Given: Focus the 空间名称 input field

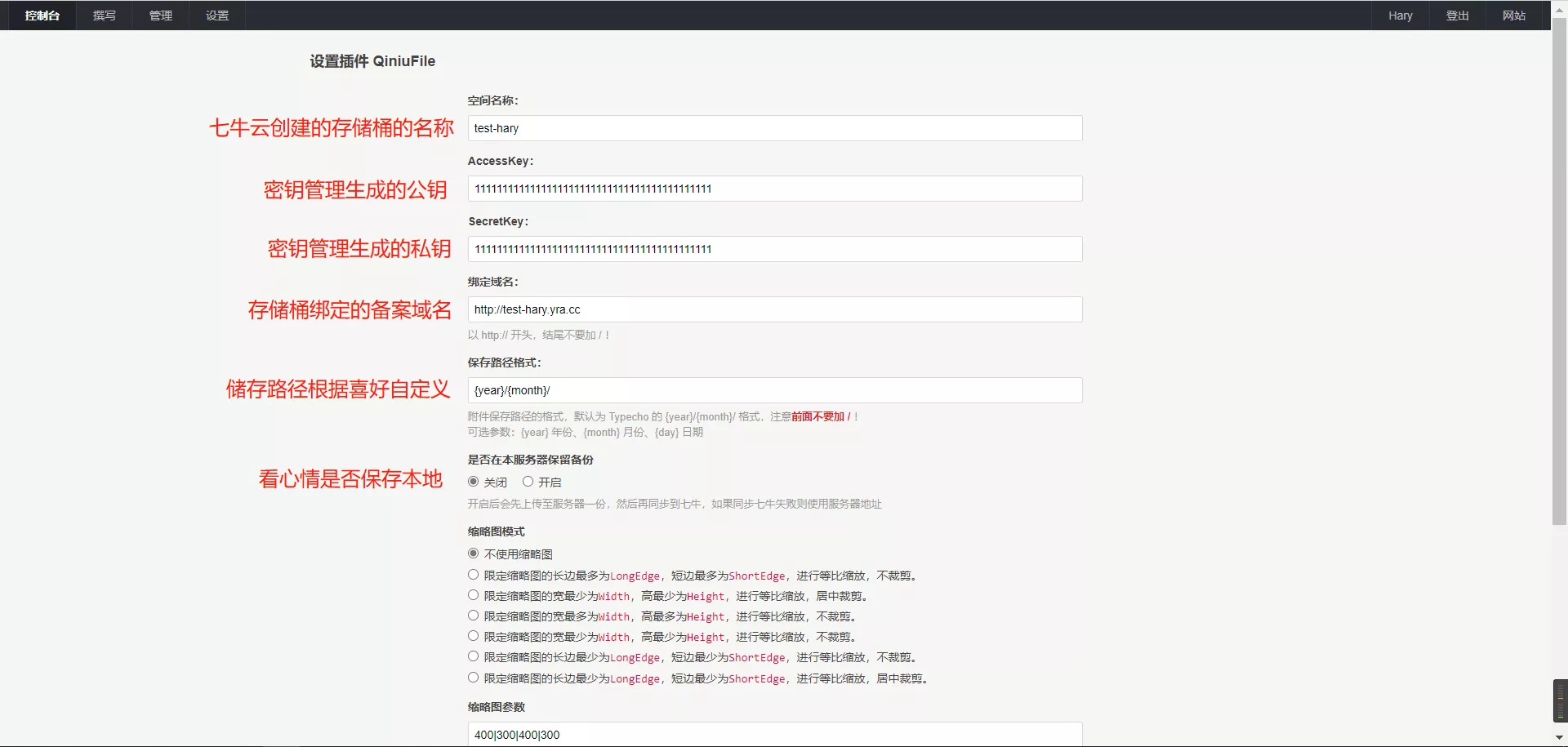Looking at the screenshot, I should coord(775,128).
